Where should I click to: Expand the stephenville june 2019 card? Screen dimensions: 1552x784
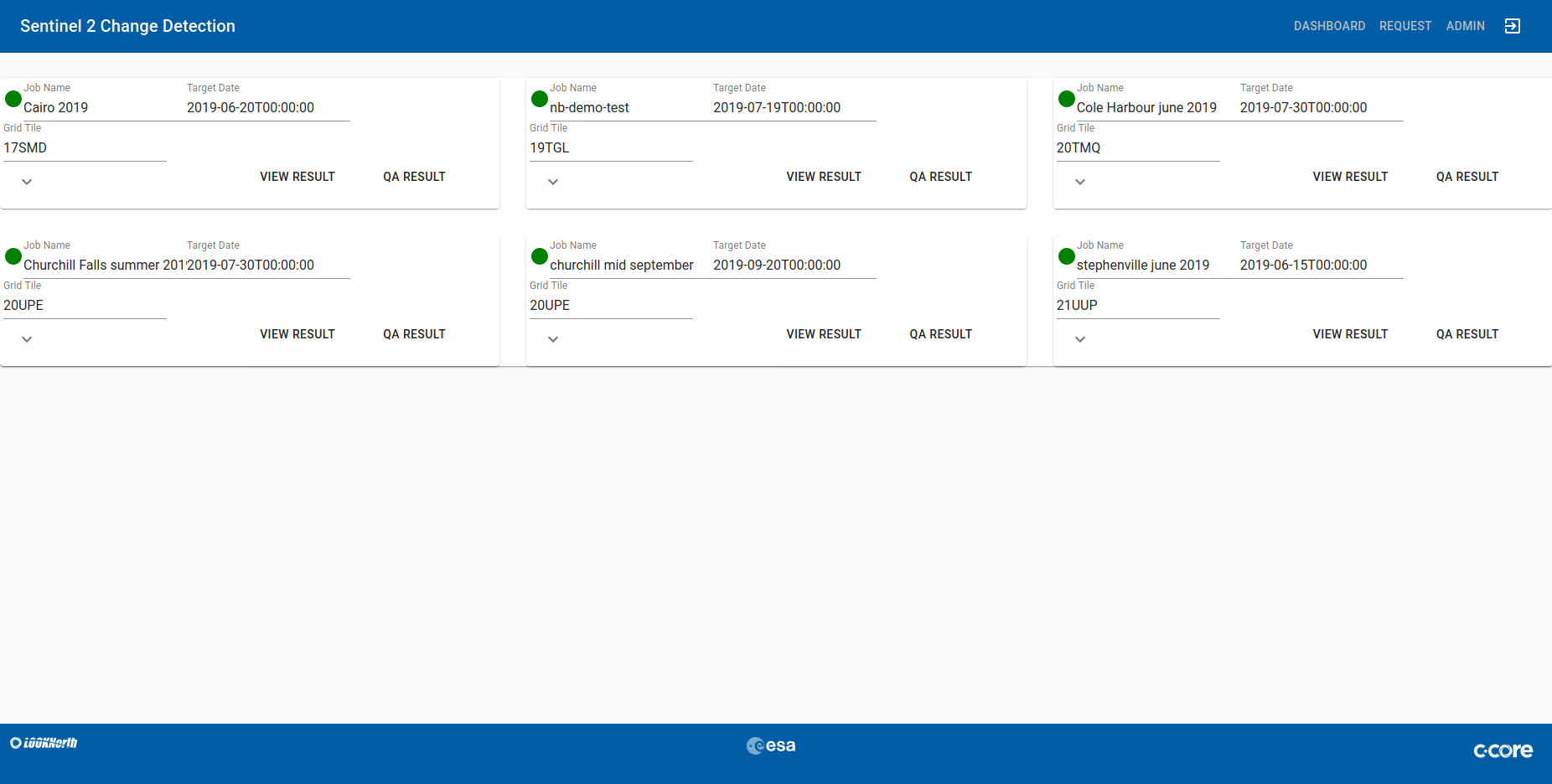coord(1080,339)
